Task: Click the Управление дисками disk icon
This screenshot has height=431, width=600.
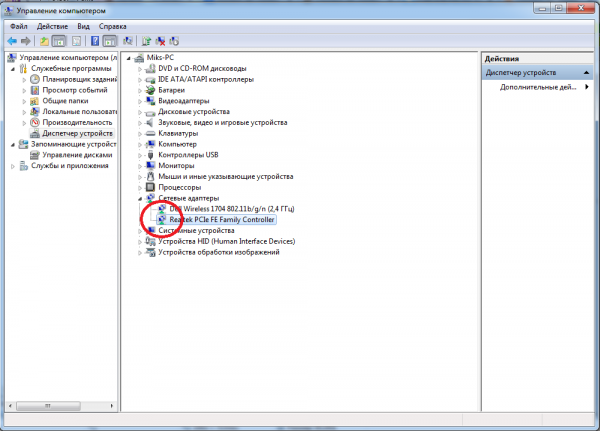Action: (x=35, y=155)
